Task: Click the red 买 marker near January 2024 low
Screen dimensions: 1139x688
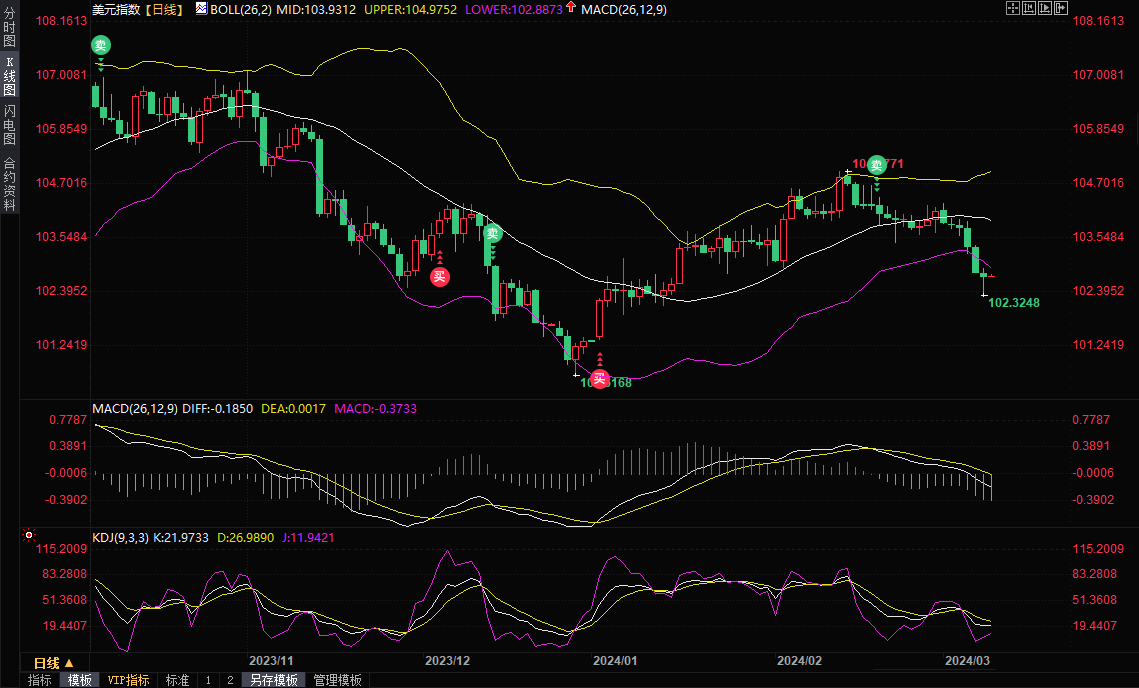Action: [599, 378]
